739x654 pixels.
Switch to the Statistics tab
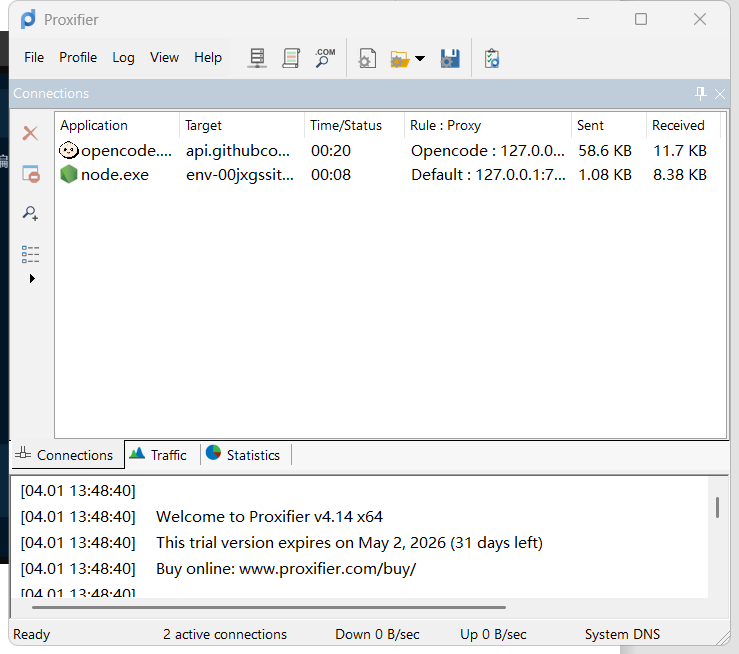click(246, 455)
